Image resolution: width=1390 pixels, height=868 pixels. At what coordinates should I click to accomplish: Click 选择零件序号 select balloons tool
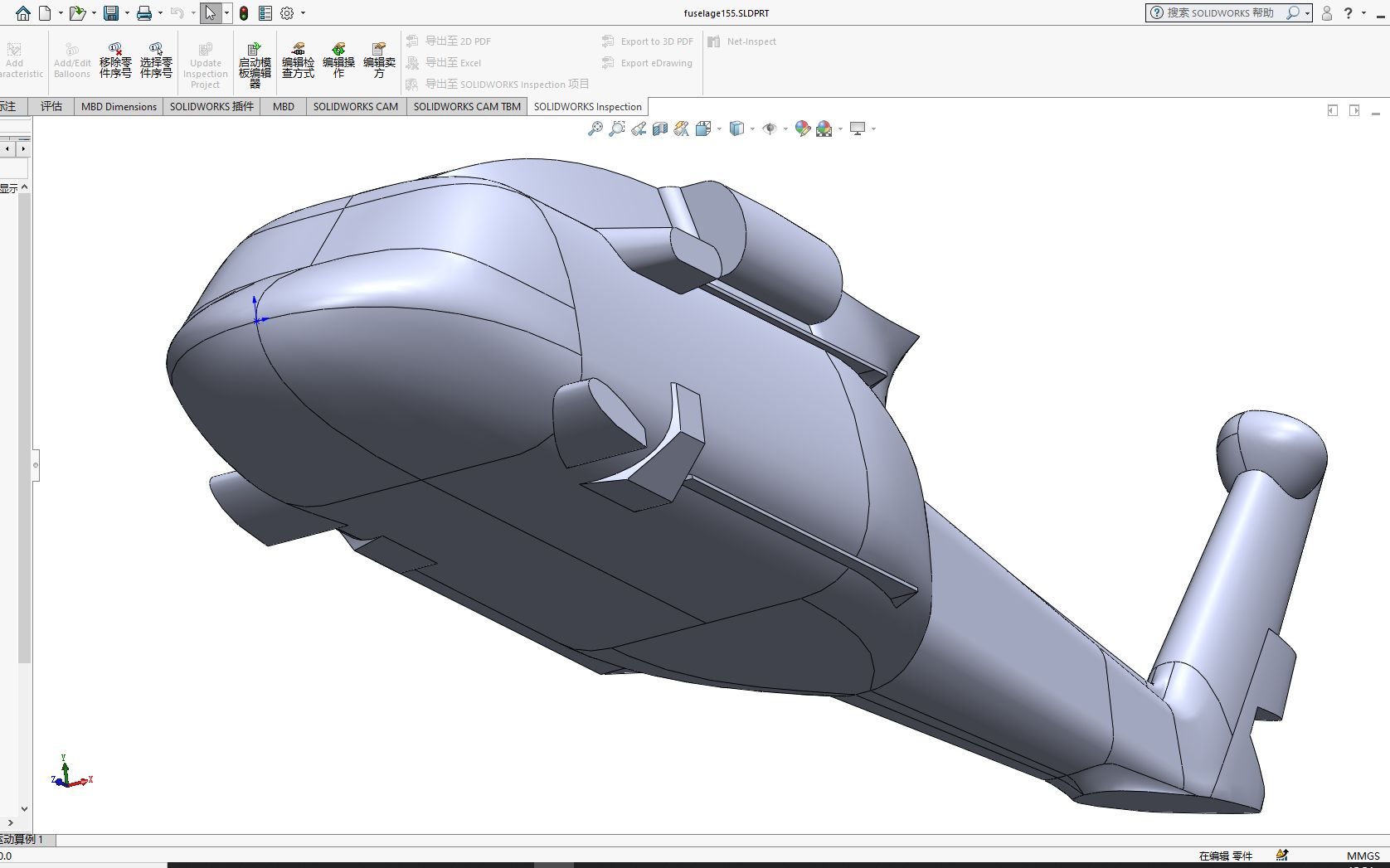(x=156, y=61)
